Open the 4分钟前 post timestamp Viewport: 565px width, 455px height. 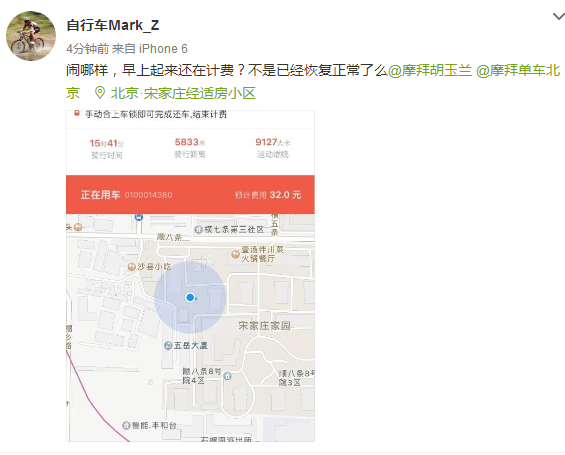point(88,49)
